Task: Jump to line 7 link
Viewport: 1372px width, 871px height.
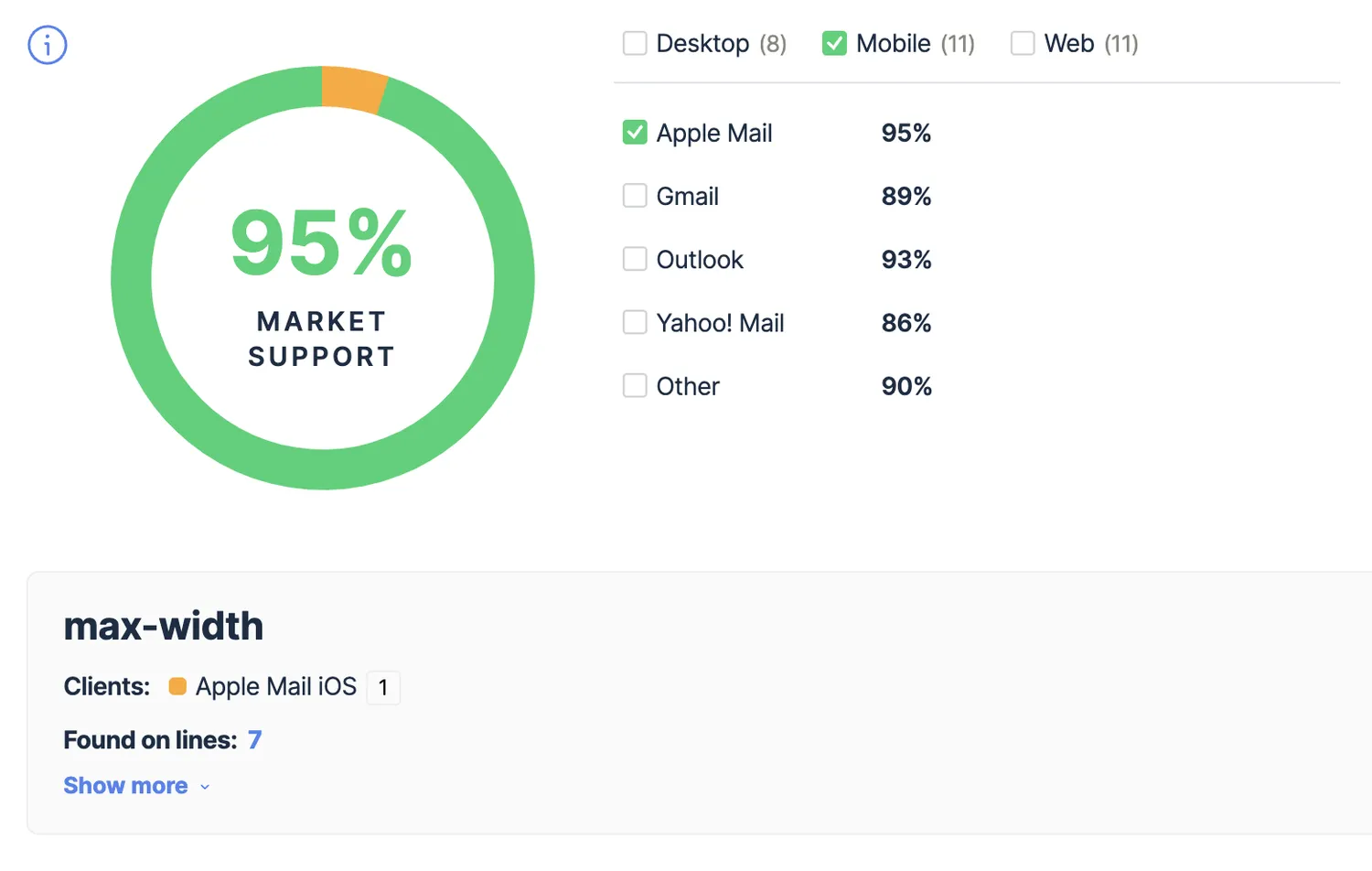Action: 254,739
